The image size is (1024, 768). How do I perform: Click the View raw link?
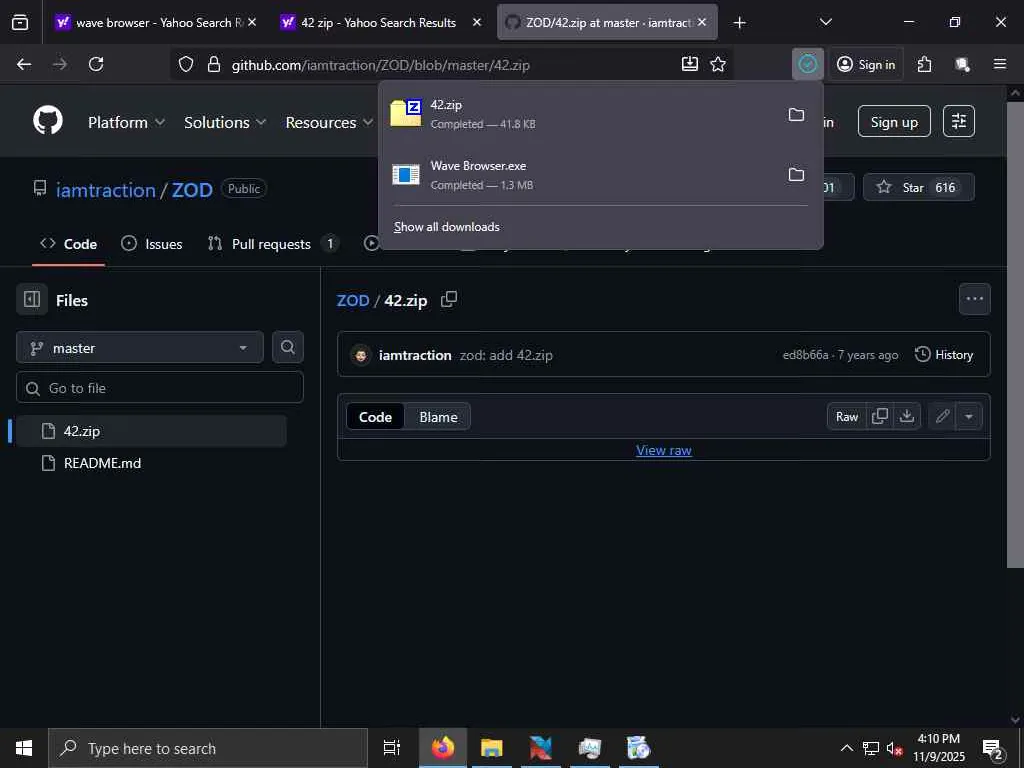click(x=664, y=450)
